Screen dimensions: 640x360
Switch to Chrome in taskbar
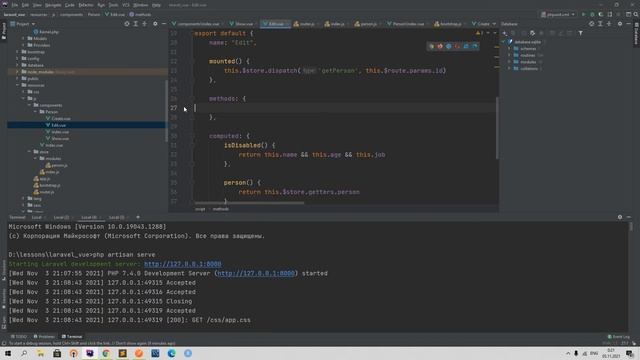(x=106, y=353)
